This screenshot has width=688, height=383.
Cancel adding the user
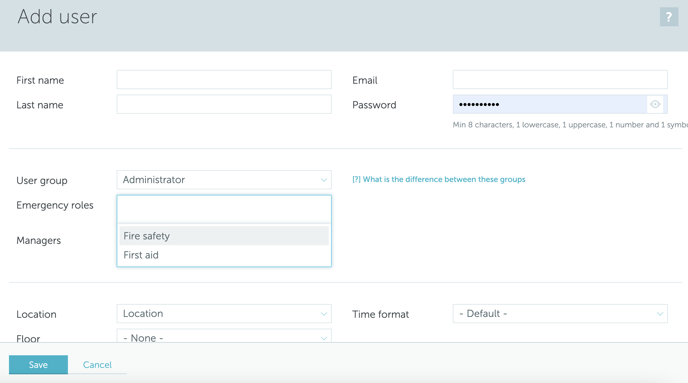(x=97, y=365)
